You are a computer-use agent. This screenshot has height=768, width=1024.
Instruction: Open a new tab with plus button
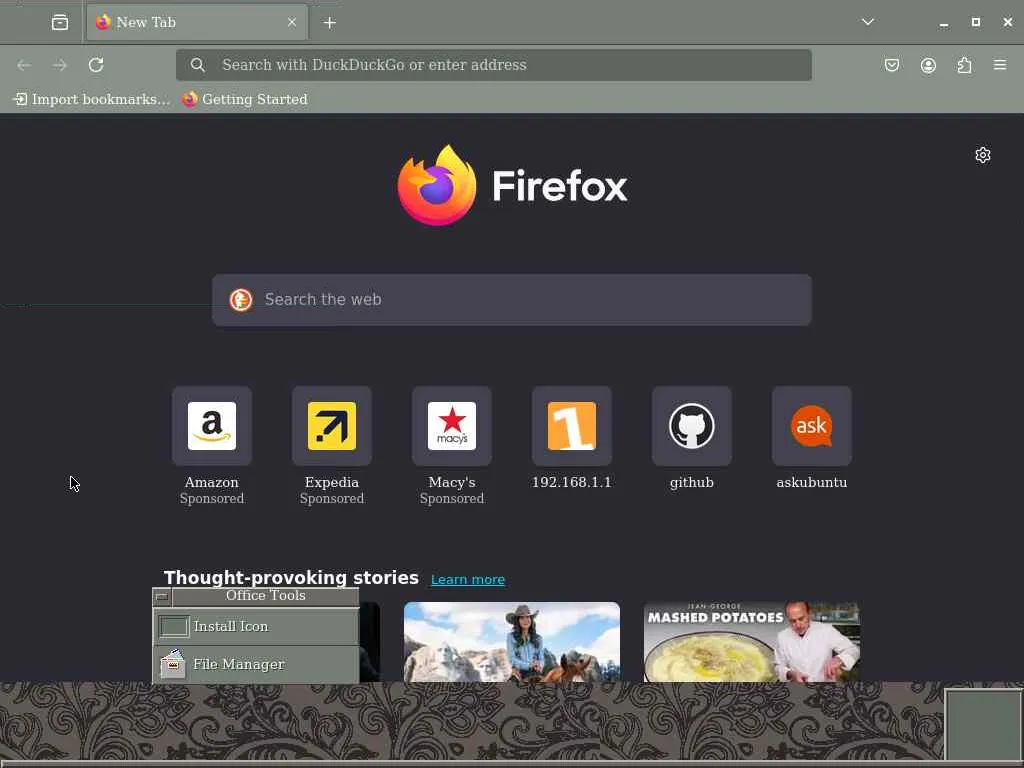coord(330,23)
